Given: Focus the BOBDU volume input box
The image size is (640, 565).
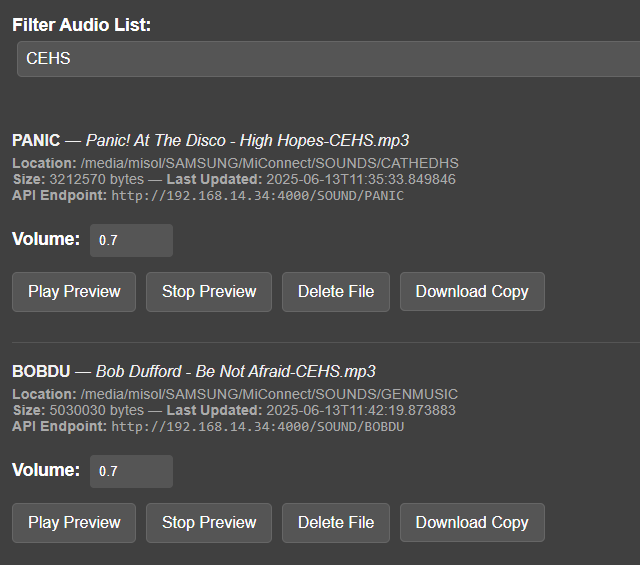Looking at the screenshot, I should [131, 472].
